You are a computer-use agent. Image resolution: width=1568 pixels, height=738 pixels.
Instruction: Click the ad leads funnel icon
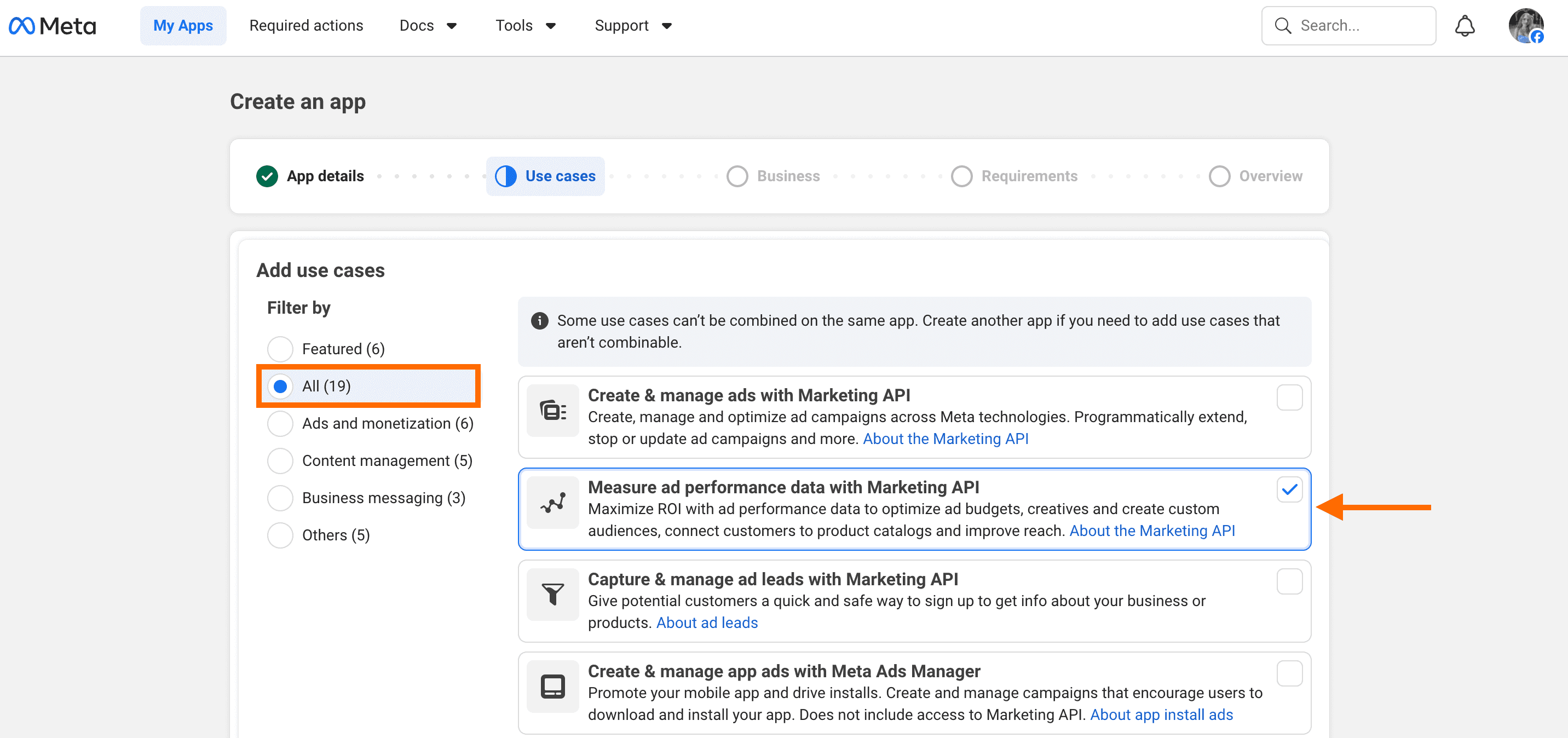coord(553,595)
